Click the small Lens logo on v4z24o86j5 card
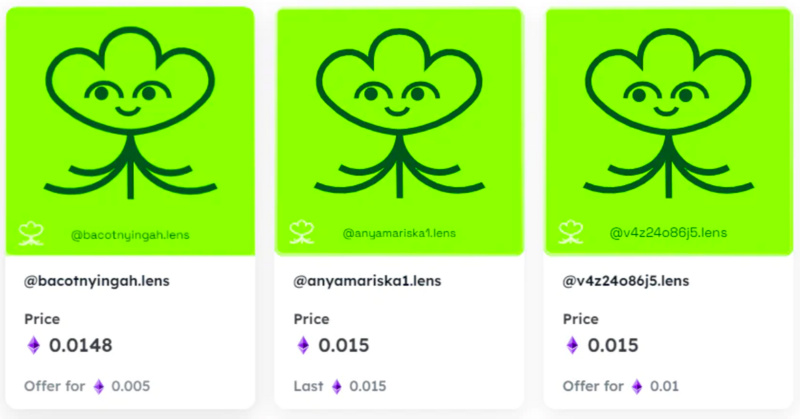 570,232
